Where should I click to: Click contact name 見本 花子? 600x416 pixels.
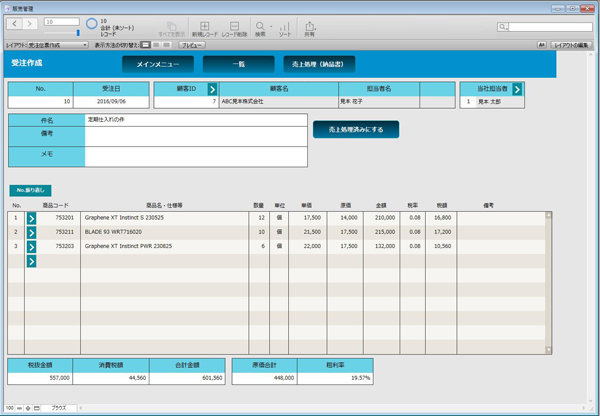(351, 101)
